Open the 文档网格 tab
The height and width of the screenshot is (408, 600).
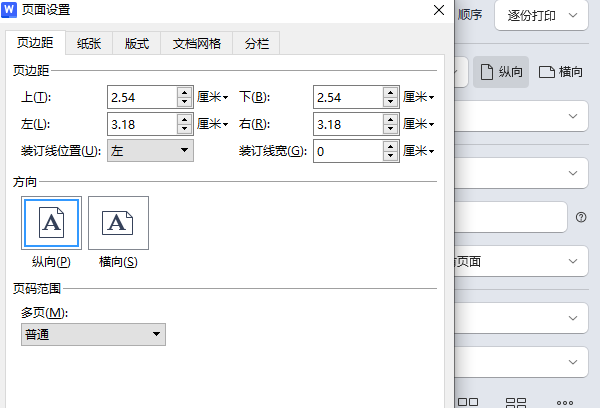point(196,44)
